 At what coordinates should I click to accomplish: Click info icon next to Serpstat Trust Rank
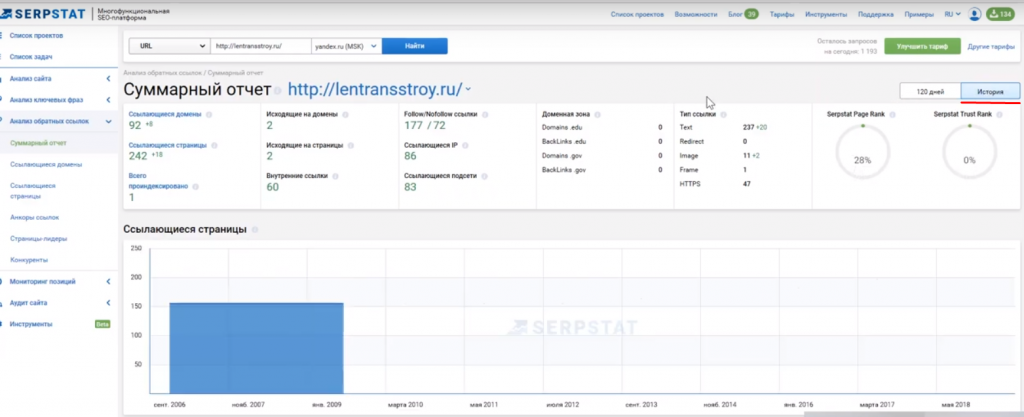pos(999,115)
